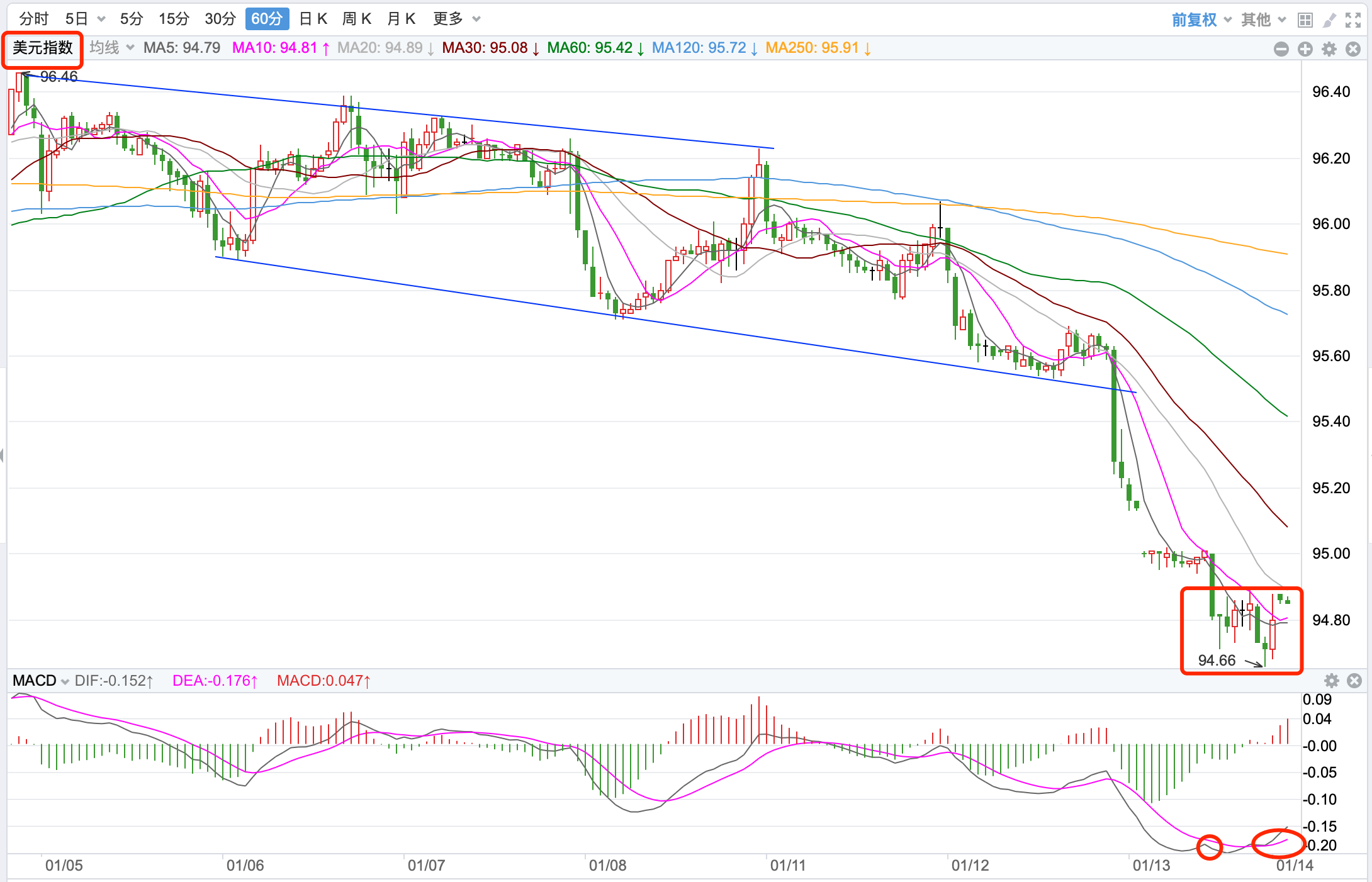Select the drawing brush tool

1329,20
